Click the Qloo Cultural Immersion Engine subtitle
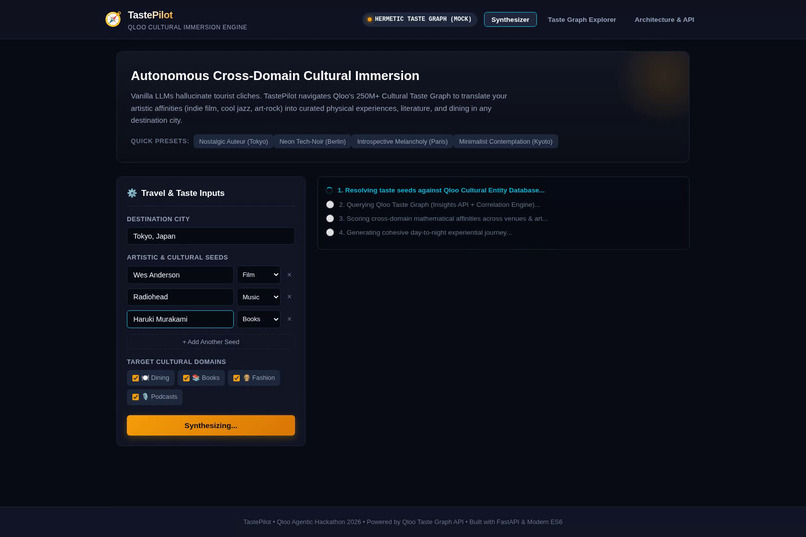Image resolution: width=806 pixels, height=537 pixels. click(x=187, y=27)
